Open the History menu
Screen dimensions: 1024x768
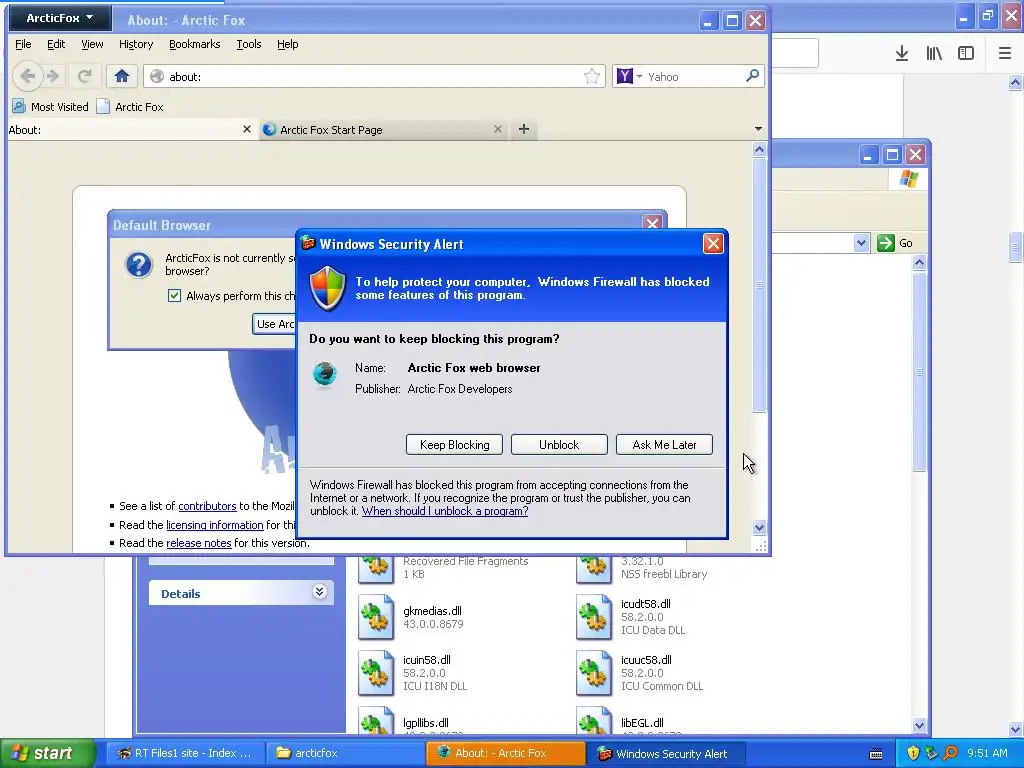click(136, 44)
